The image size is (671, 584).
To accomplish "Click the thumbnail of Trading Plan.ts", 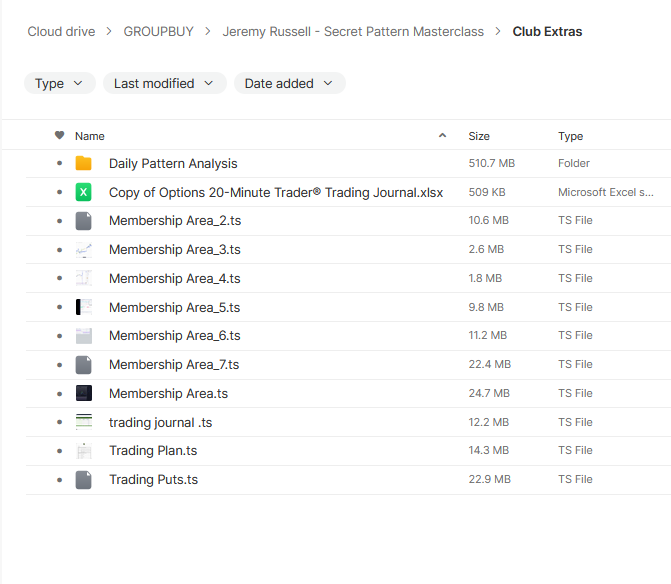I will tap(83, 451).
